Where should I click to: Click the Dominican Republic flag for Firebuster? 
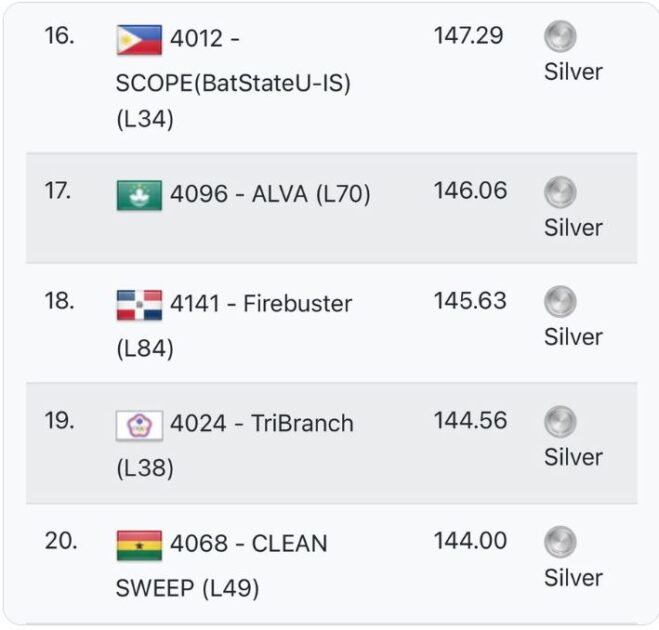tap(139, 305)
